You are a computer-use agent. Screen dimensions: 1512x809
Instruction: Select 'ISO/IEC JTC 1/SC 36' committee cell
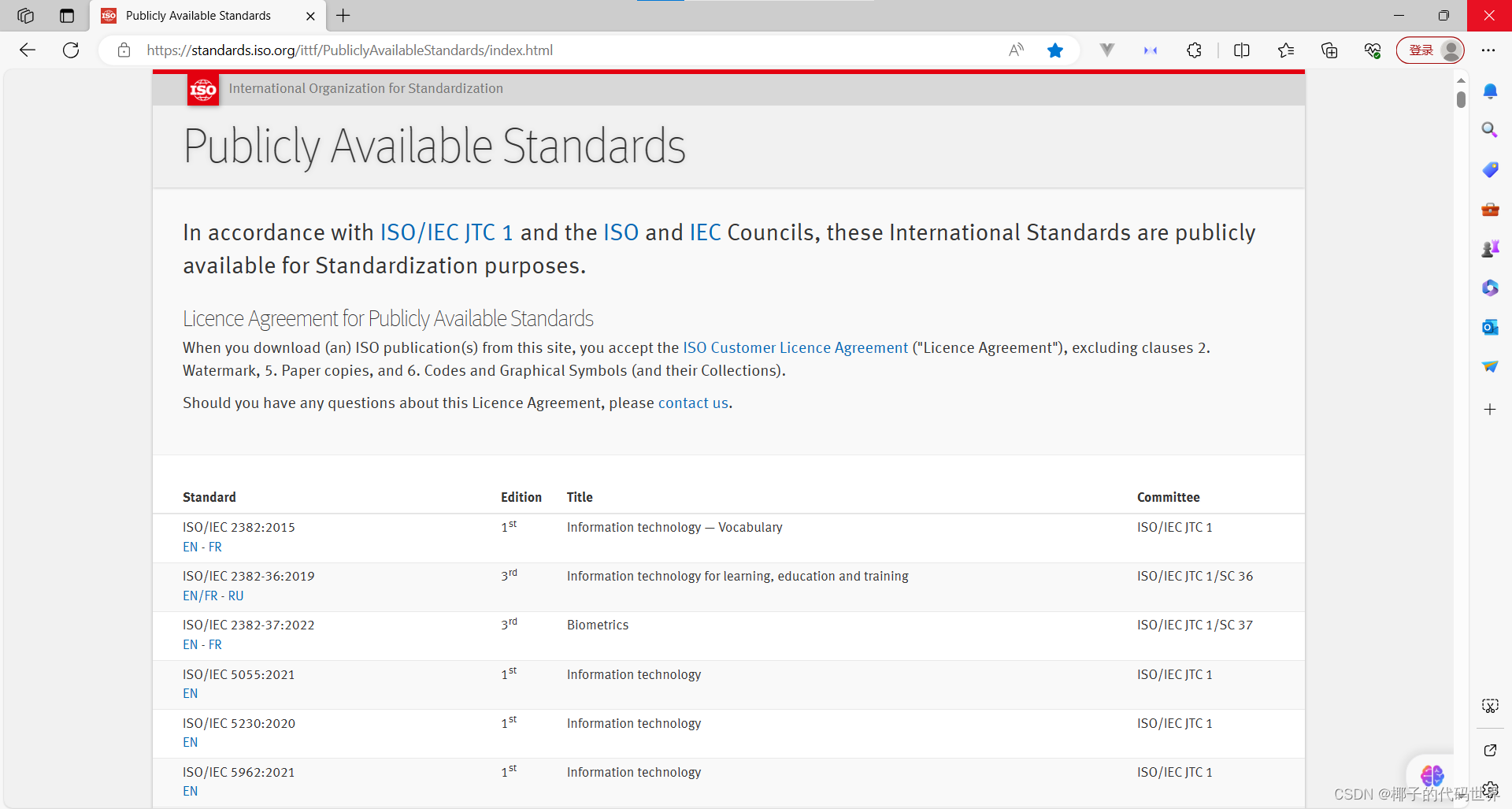1195,576
